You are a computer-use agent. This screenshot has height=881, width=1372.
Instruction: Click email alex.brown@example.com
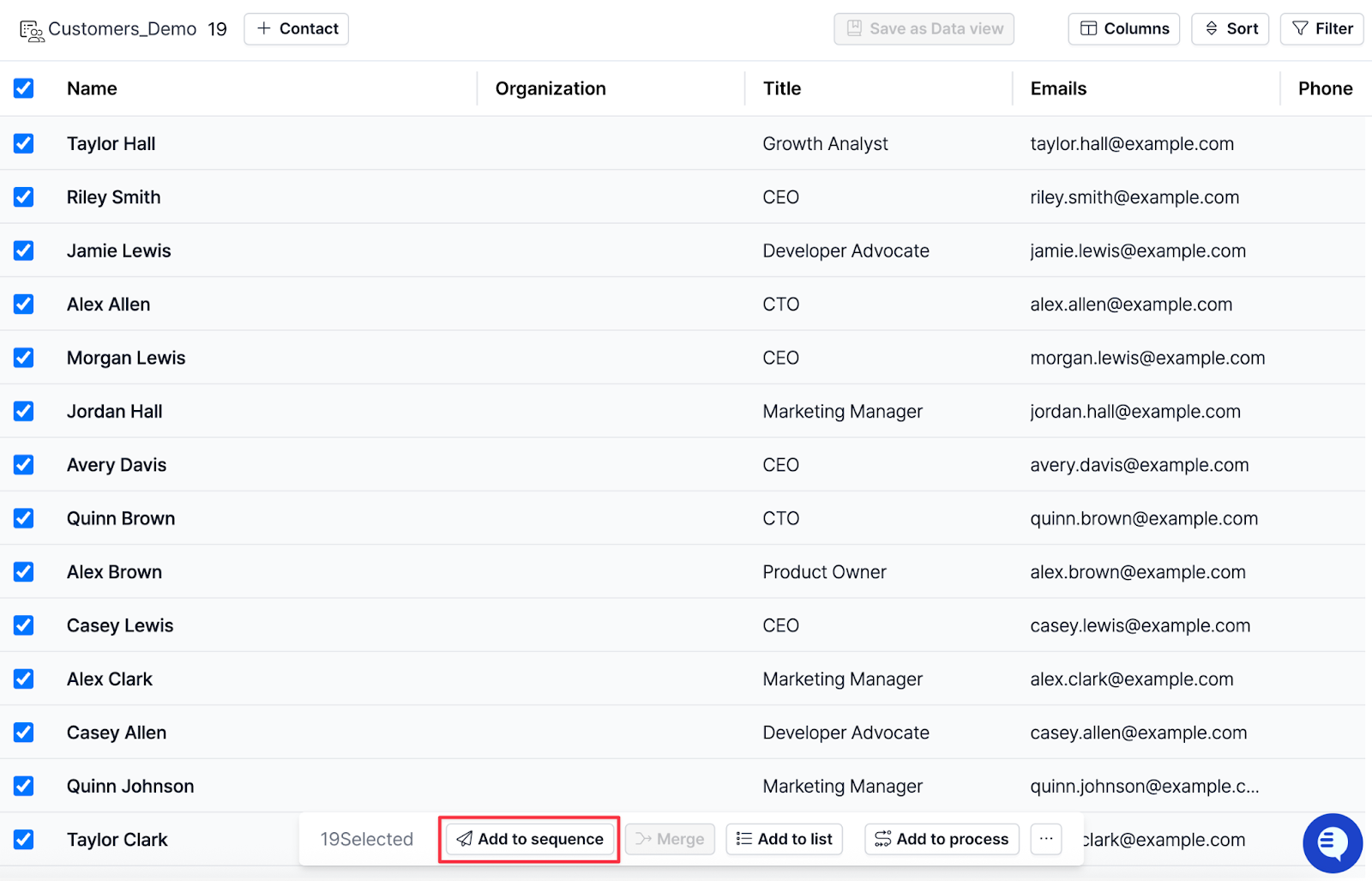1138,572
